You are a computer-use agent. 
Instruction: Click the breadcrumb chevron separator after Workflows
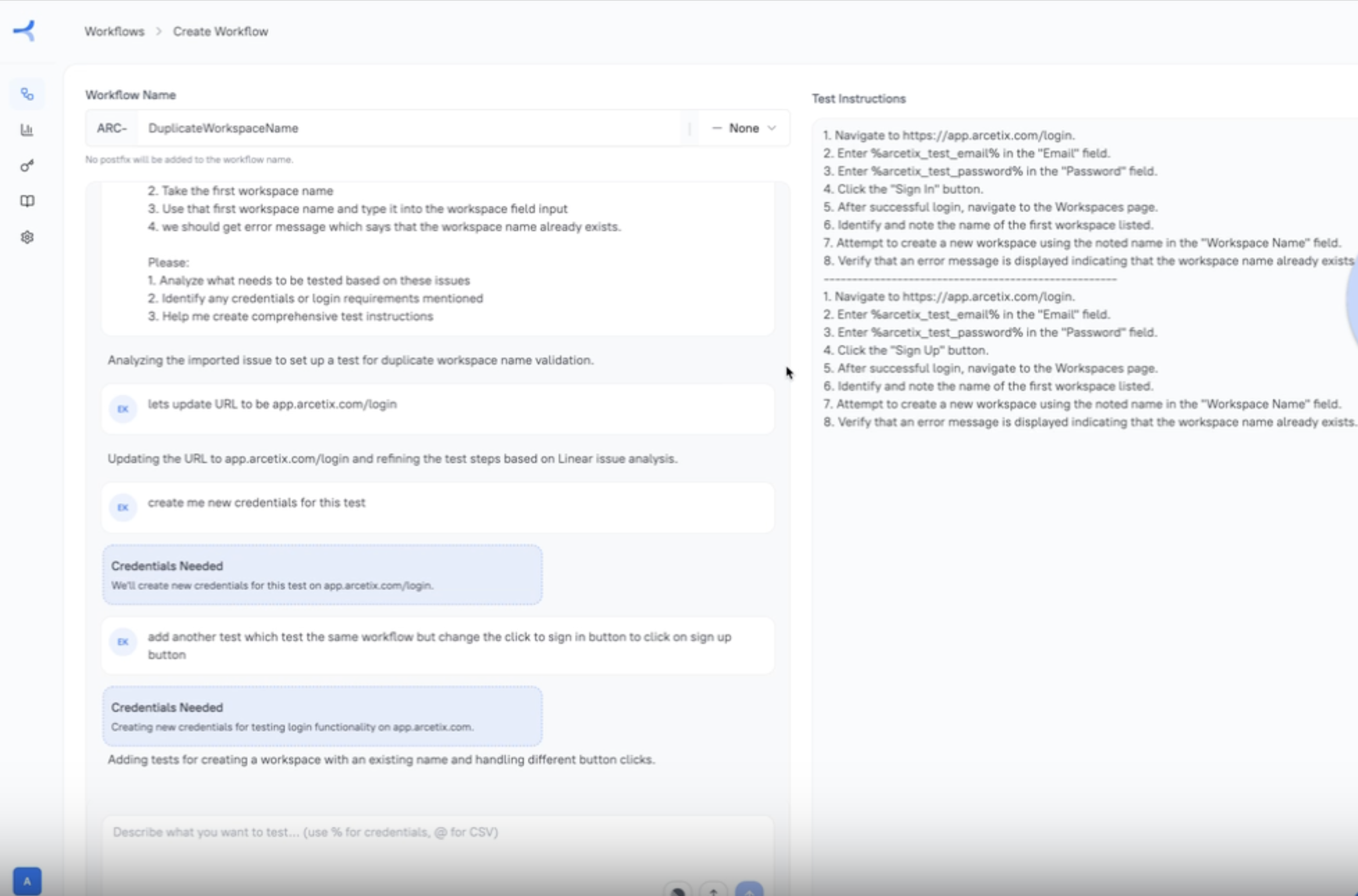coord(159,31)
